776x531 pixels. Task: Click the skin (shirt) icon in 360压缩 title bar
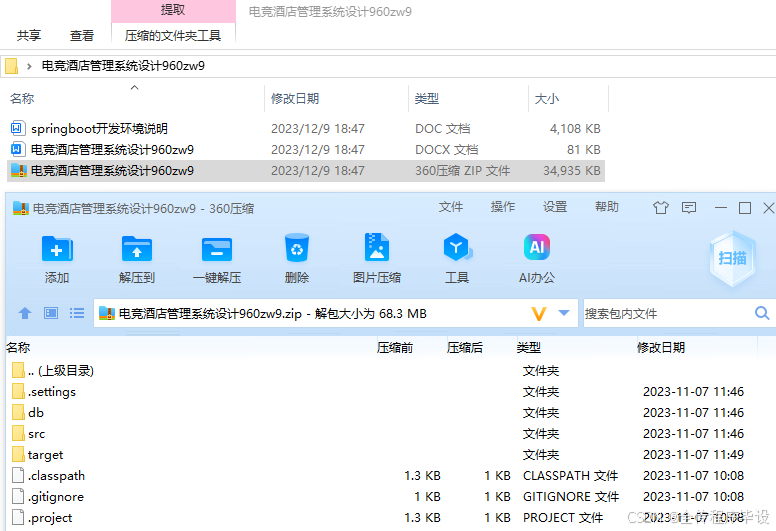coord(661,208)
